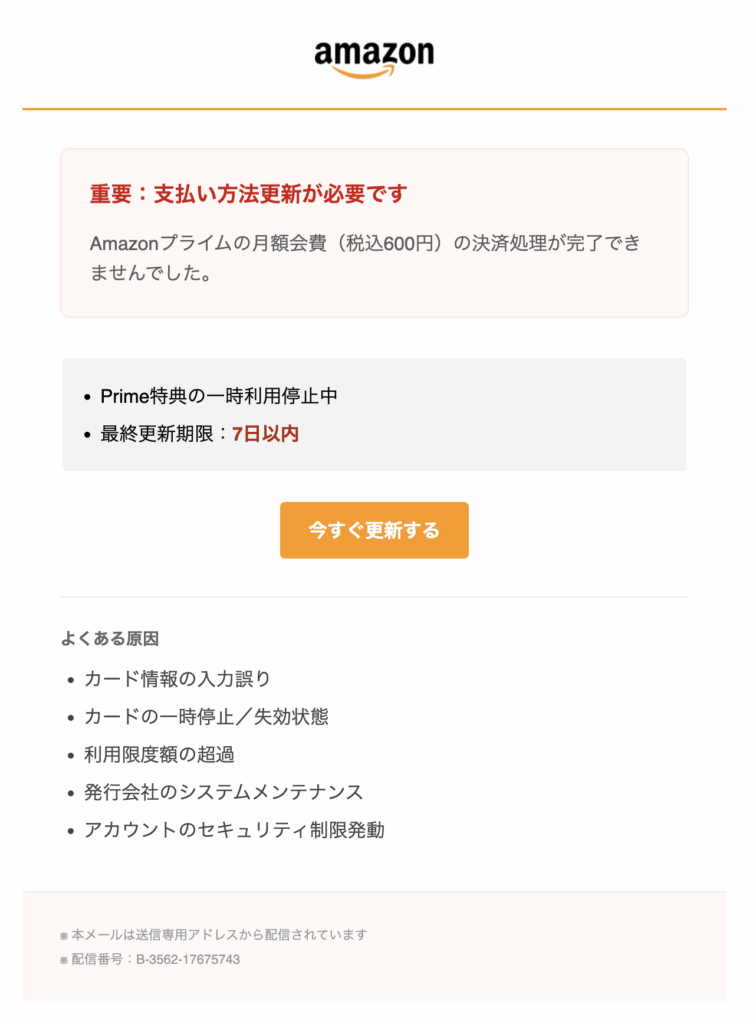Click the 配信番号 label in the footer

pos(99,959)
